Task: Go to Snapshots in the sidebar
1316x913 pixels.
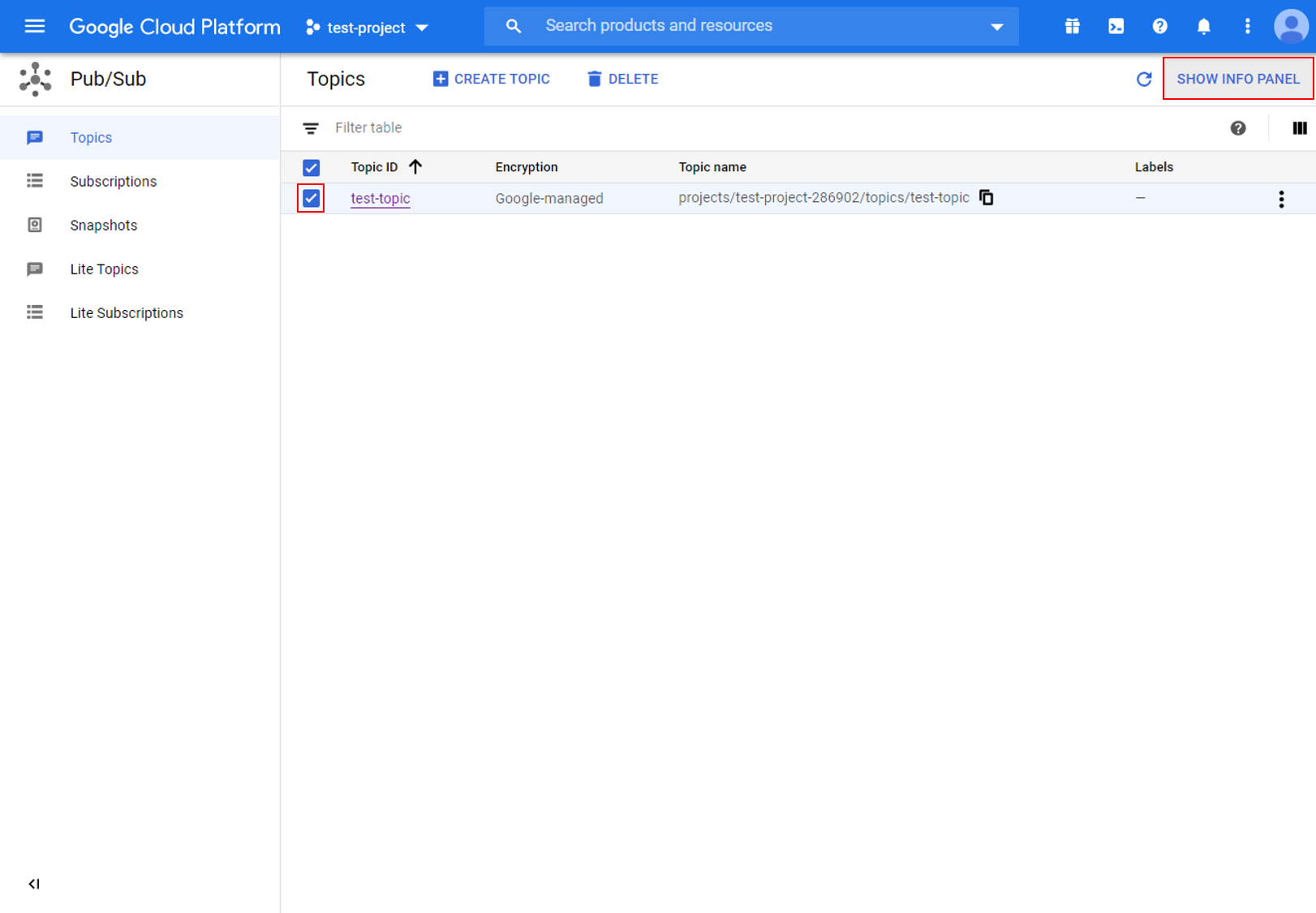Action: point(140,226)
